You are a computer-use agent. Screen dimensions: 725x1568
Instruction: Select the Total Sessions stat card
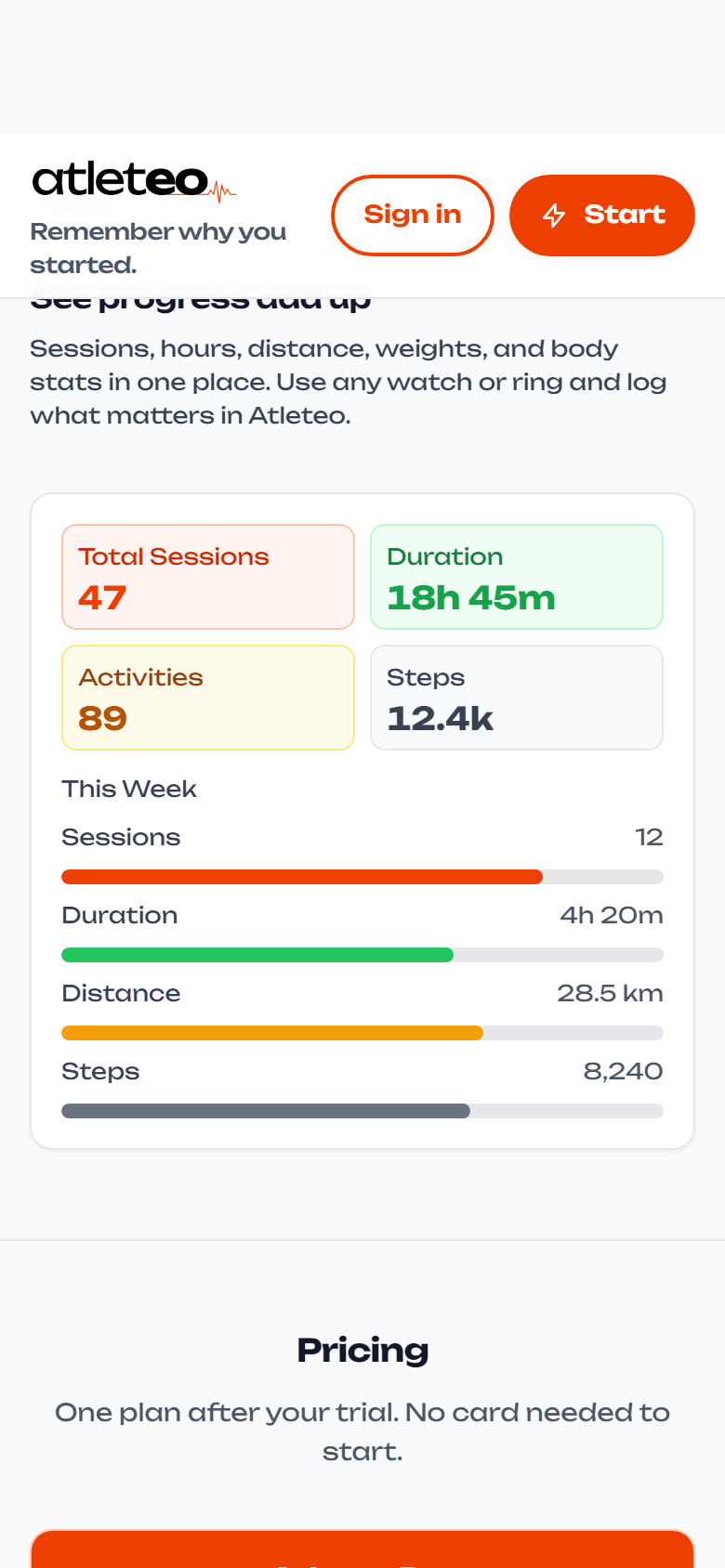[208, 577]
